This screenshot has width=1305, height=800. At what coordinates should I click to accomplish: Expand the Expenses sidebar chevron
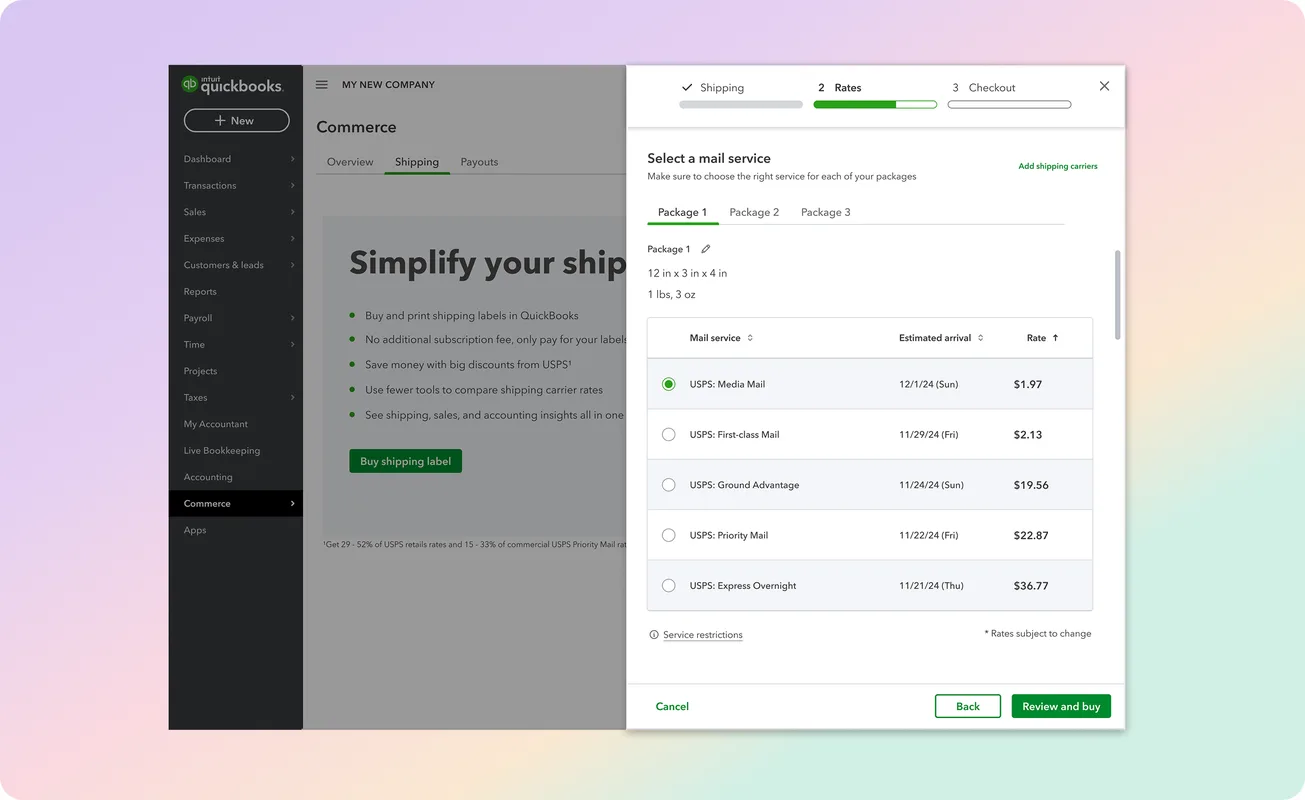(x=292, y=238)
